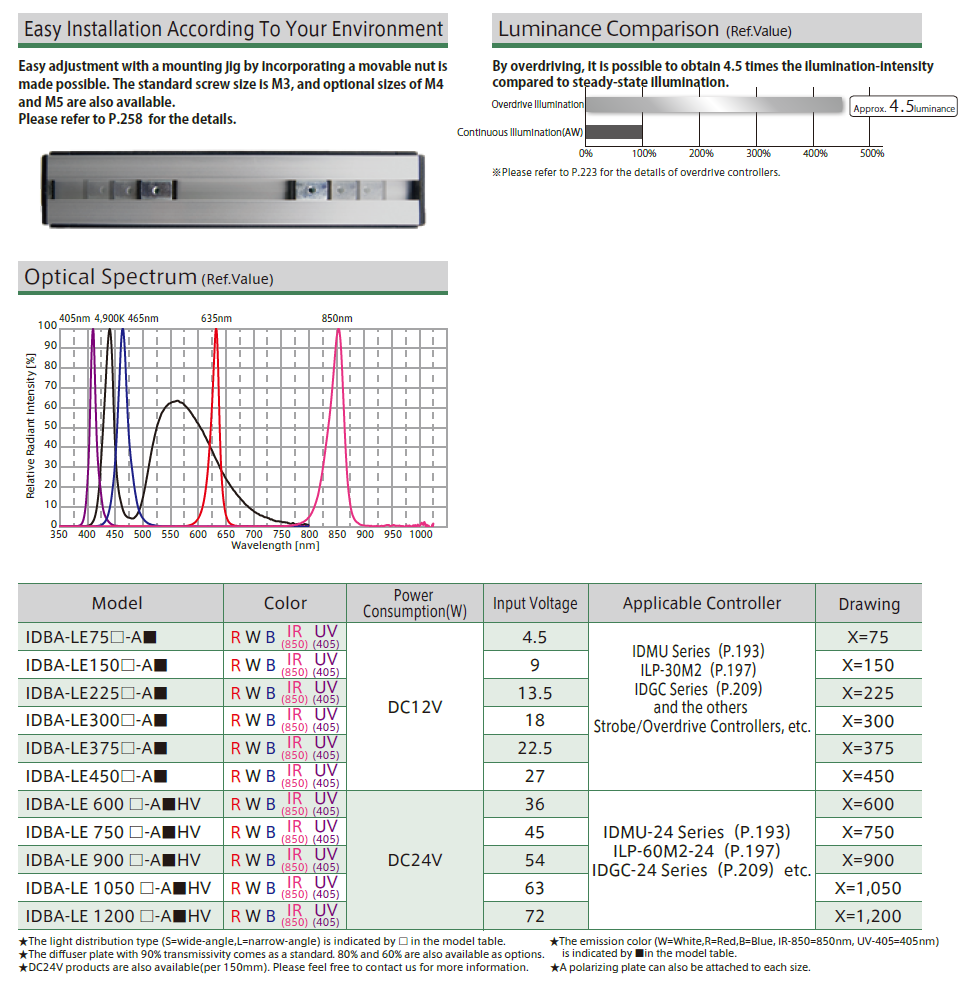This screenshot has width=966, height=984.
Task: Click 'IDMU Series (P.193)' controller text
Action: coord(698,651)
